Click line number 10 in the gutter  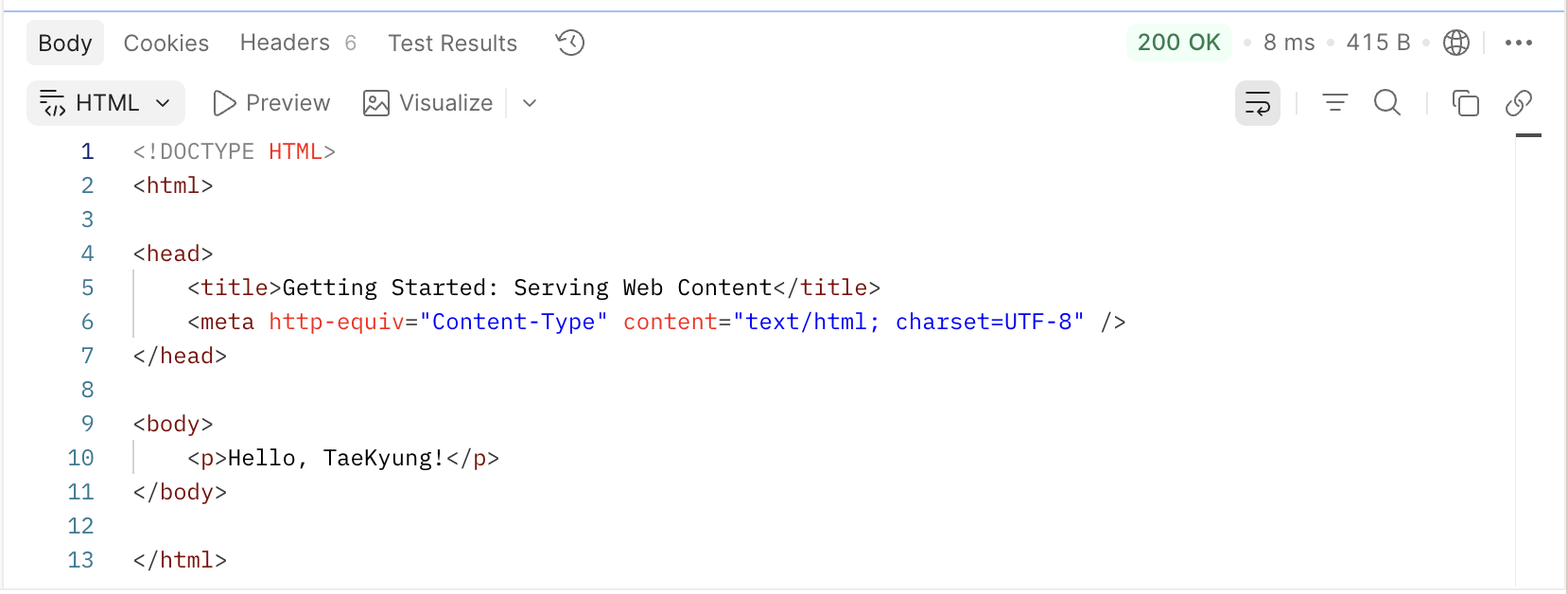pyautogui.click(x=80, y=458)
